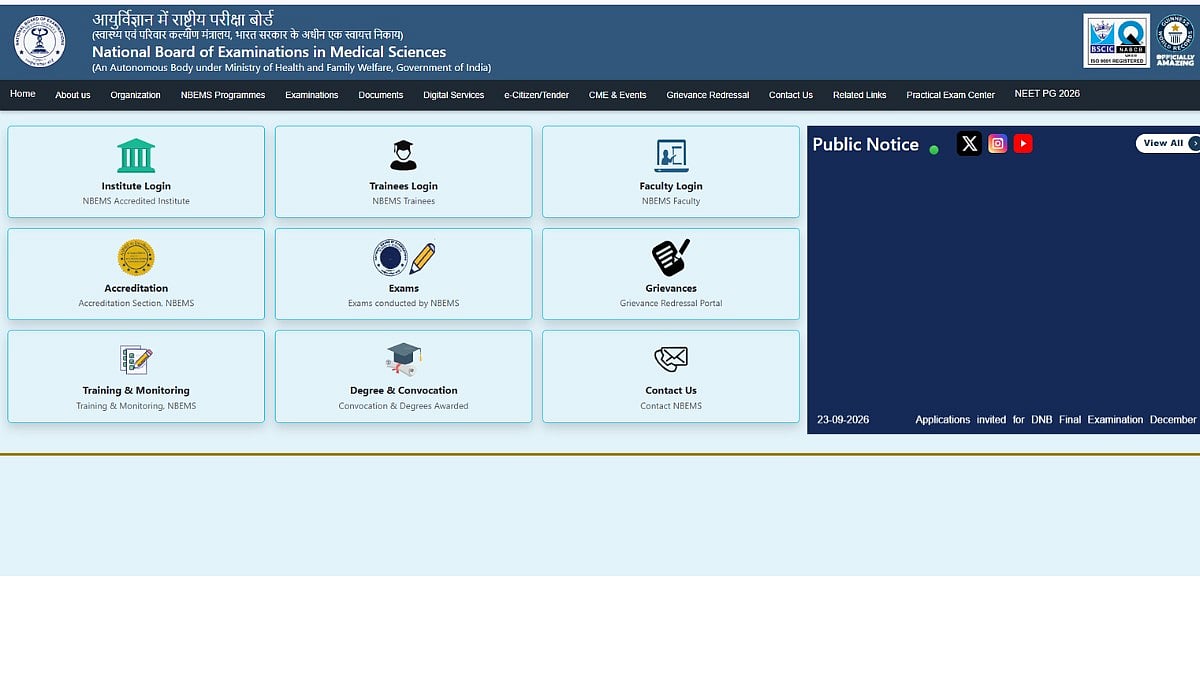Screen dimensions: 1200x675
Task: Click the NBEMS logo in the header
Action: (x=40, y=41)
